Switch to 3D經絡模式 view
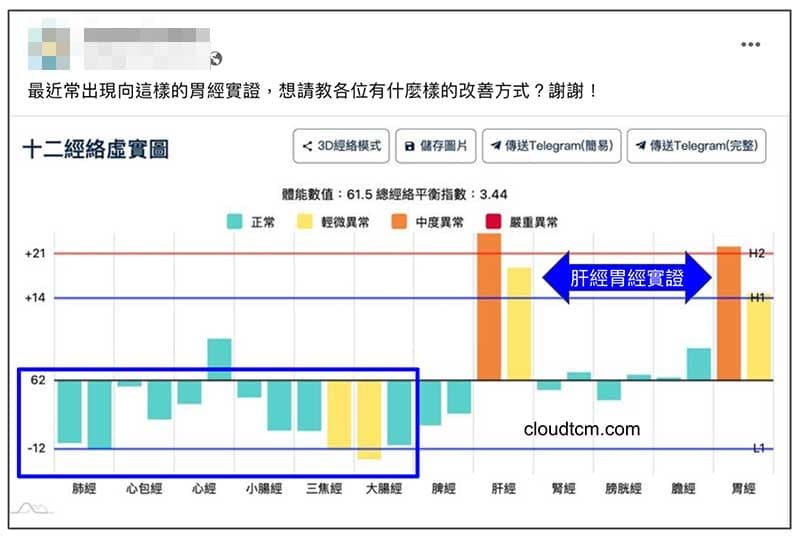The height and width of the screenshot is (538, 800). pos(340,146)
